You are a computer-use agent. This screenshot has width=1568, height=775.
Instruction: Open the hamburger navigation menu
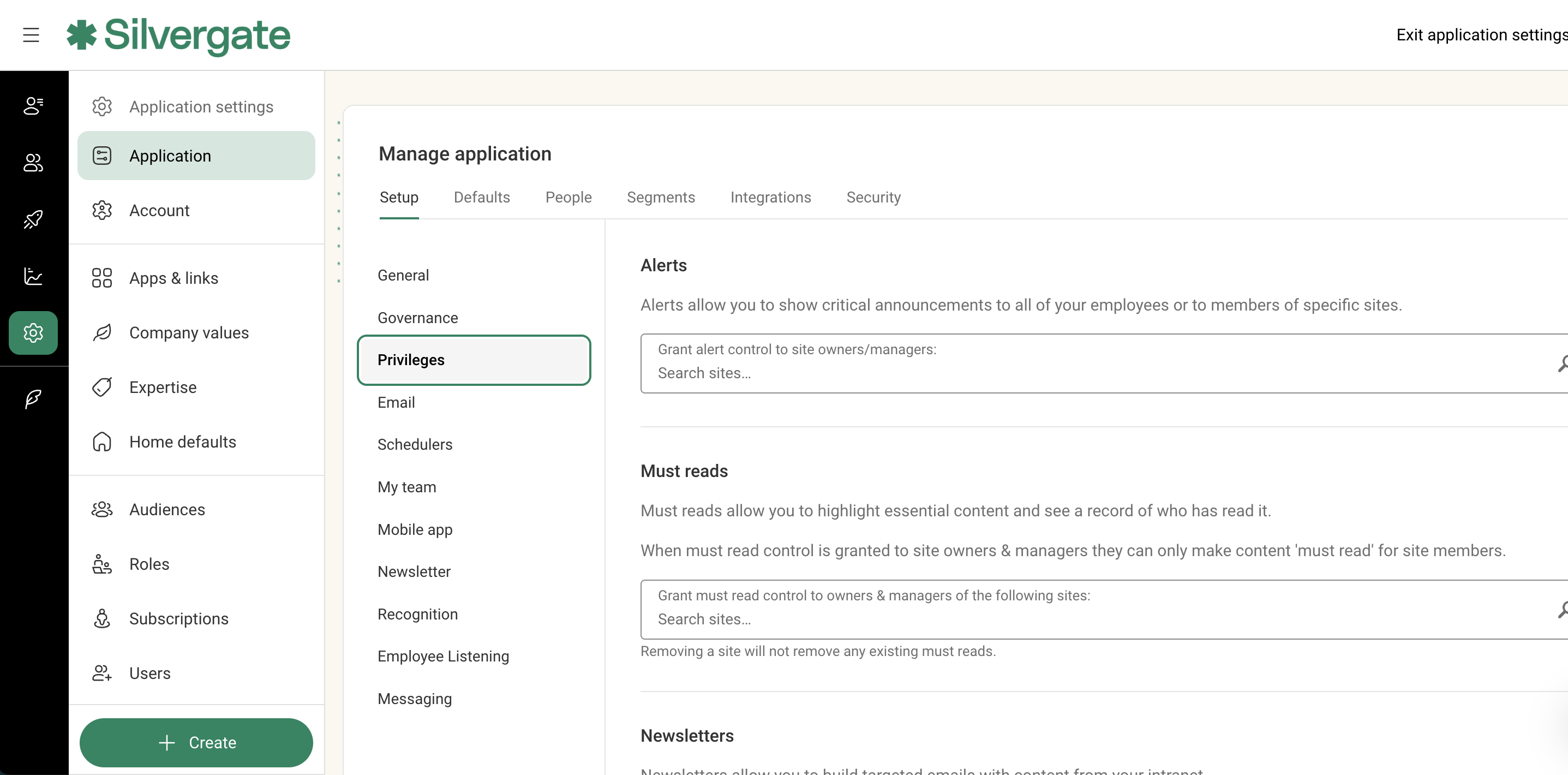31,35
